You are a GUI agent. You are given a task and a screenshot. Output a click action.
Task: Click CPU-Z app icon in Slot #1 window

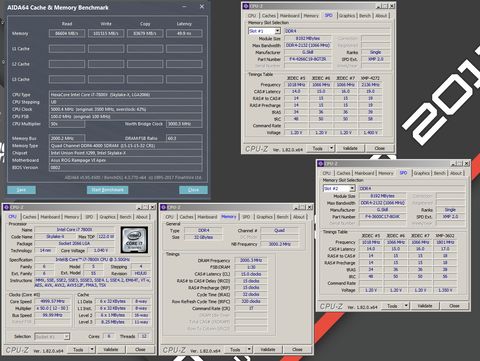pyautogui.click(x=246, y=6)
